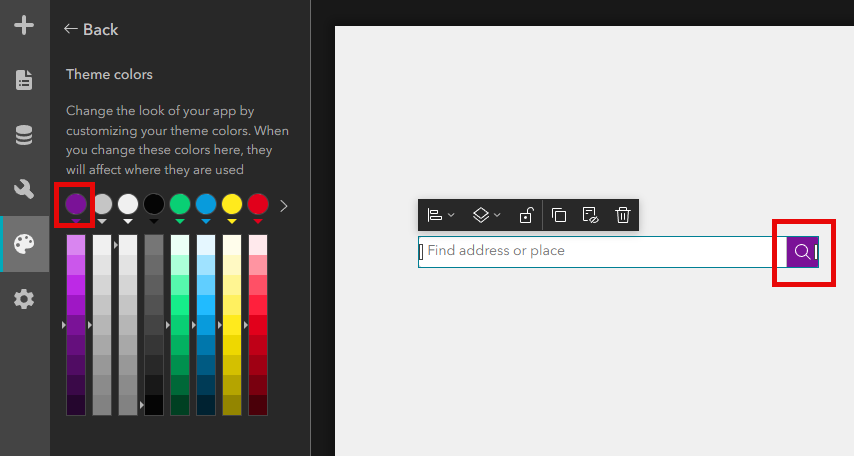Screen dimensions: 854x456
Task: Select the green theme color circle
Action: pos(180,204)
